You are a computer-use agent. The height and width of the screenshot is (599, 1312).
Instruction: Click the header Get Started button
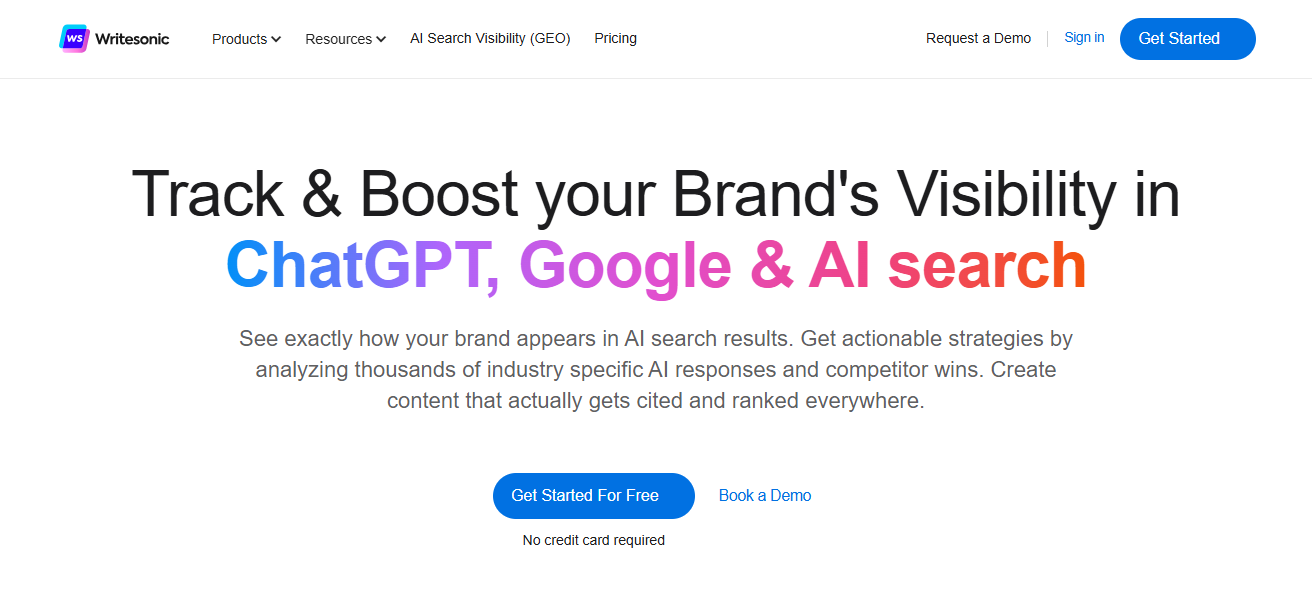point(1187,39)
